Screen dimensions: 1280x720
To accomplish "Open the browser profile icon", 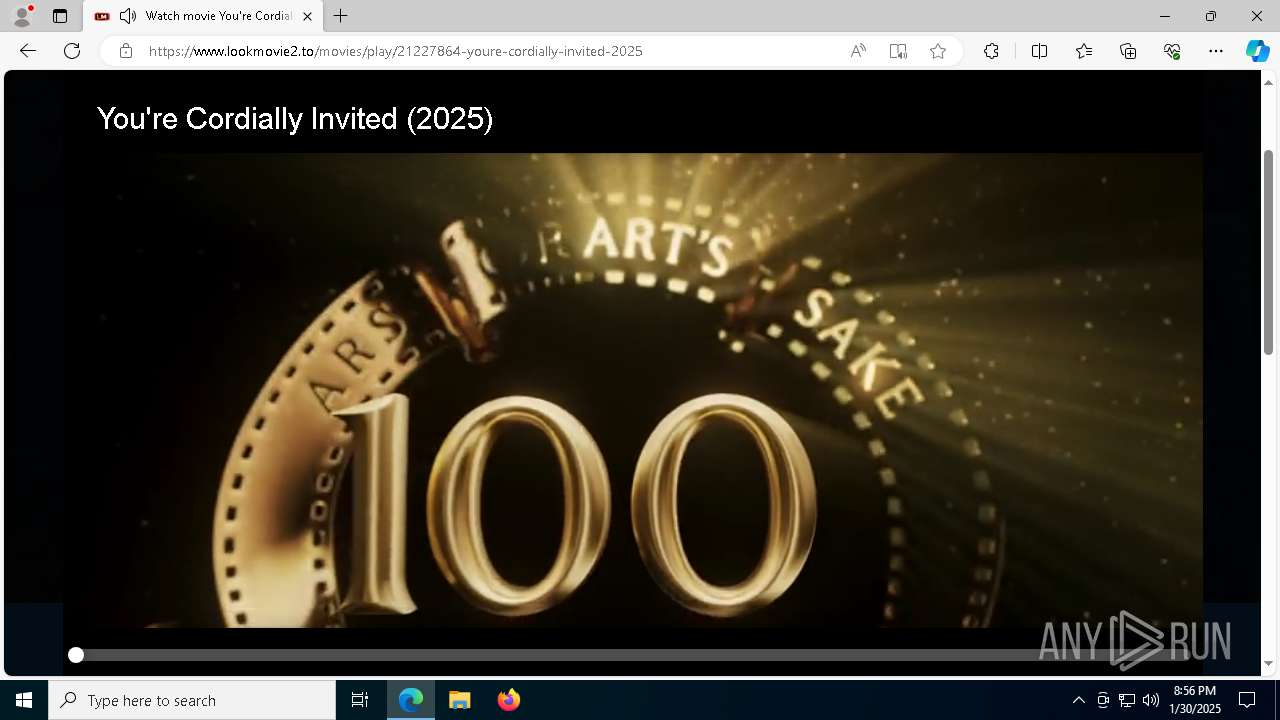I will tap(22, 16).
